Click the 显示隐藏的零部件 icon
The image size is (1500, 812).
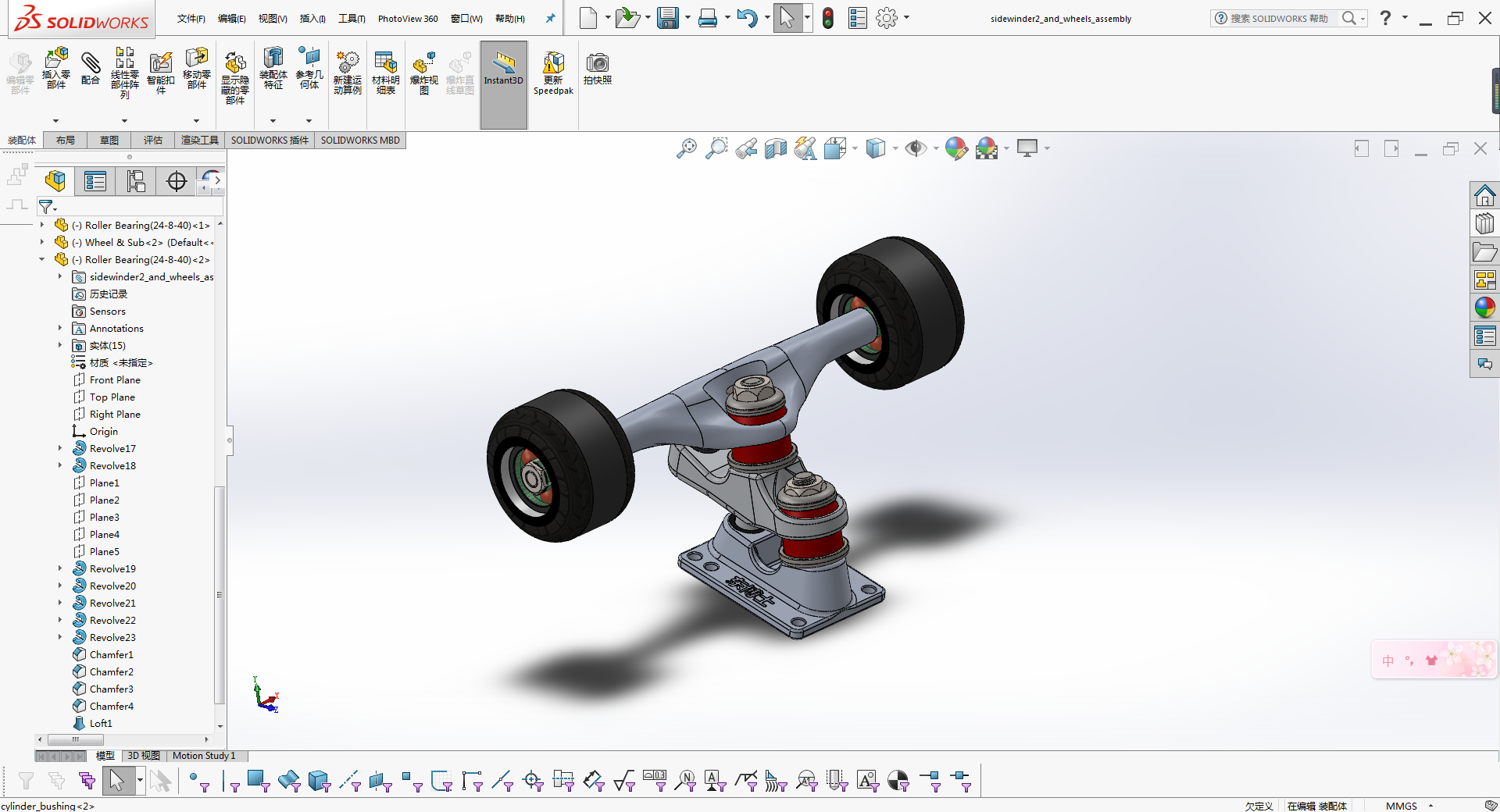[x=235, y=78]
